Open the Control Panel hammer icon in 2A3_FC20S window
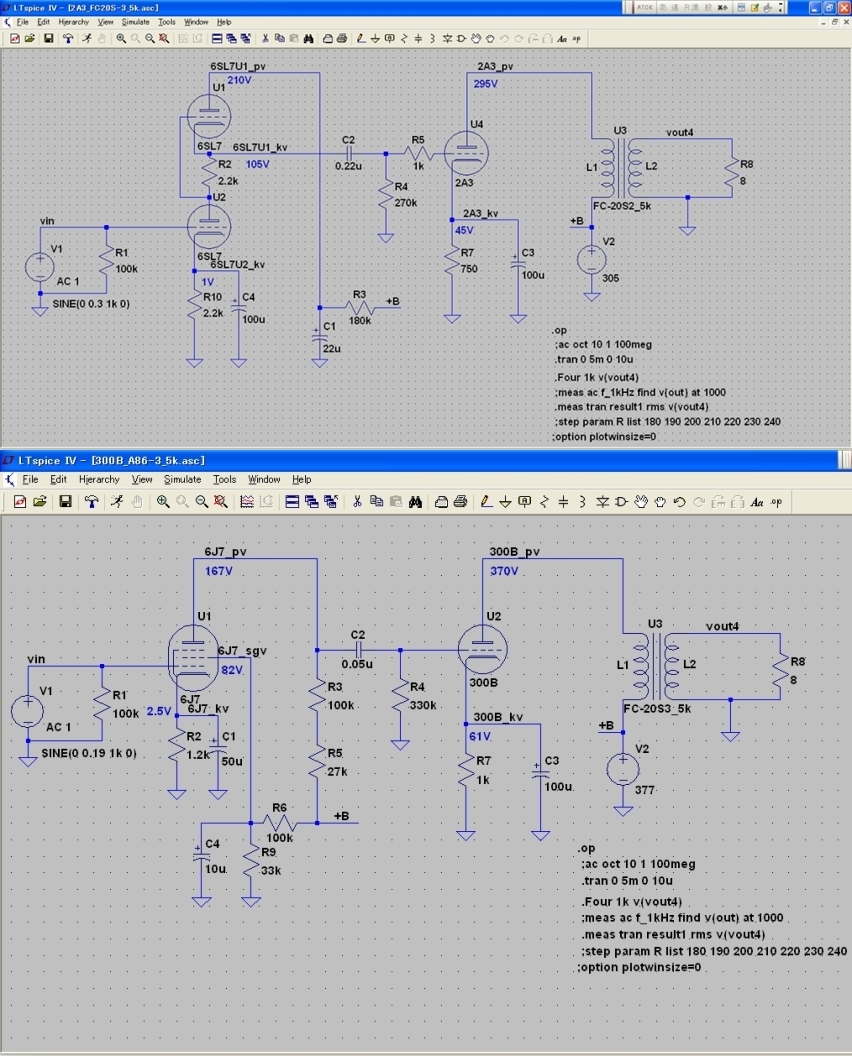 tap(68, 39)
